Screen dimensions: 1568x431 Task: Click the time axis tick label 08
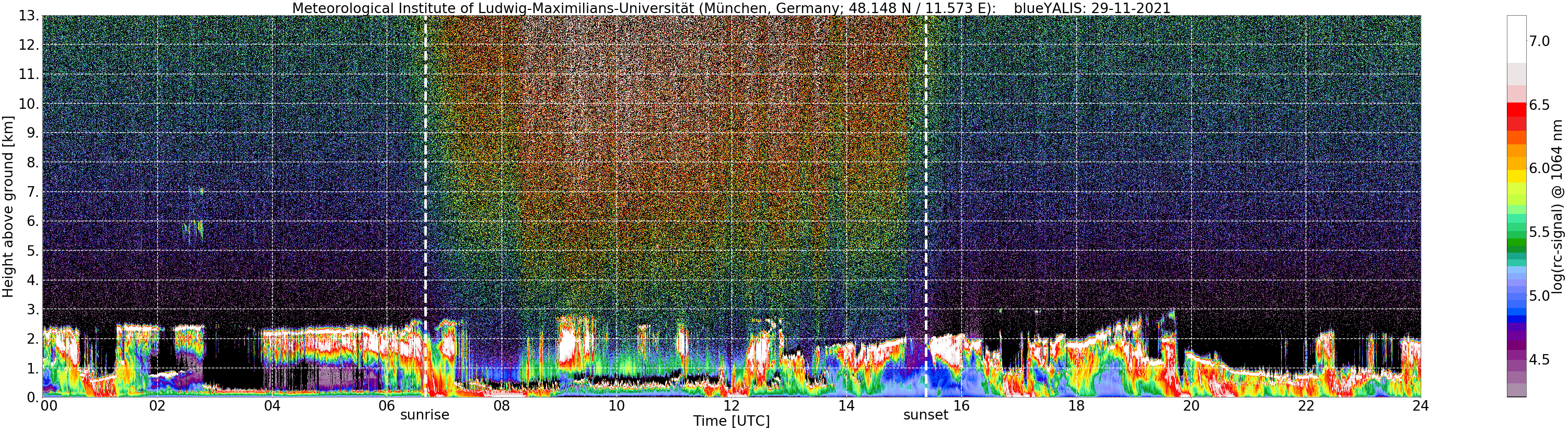(502, 406)
